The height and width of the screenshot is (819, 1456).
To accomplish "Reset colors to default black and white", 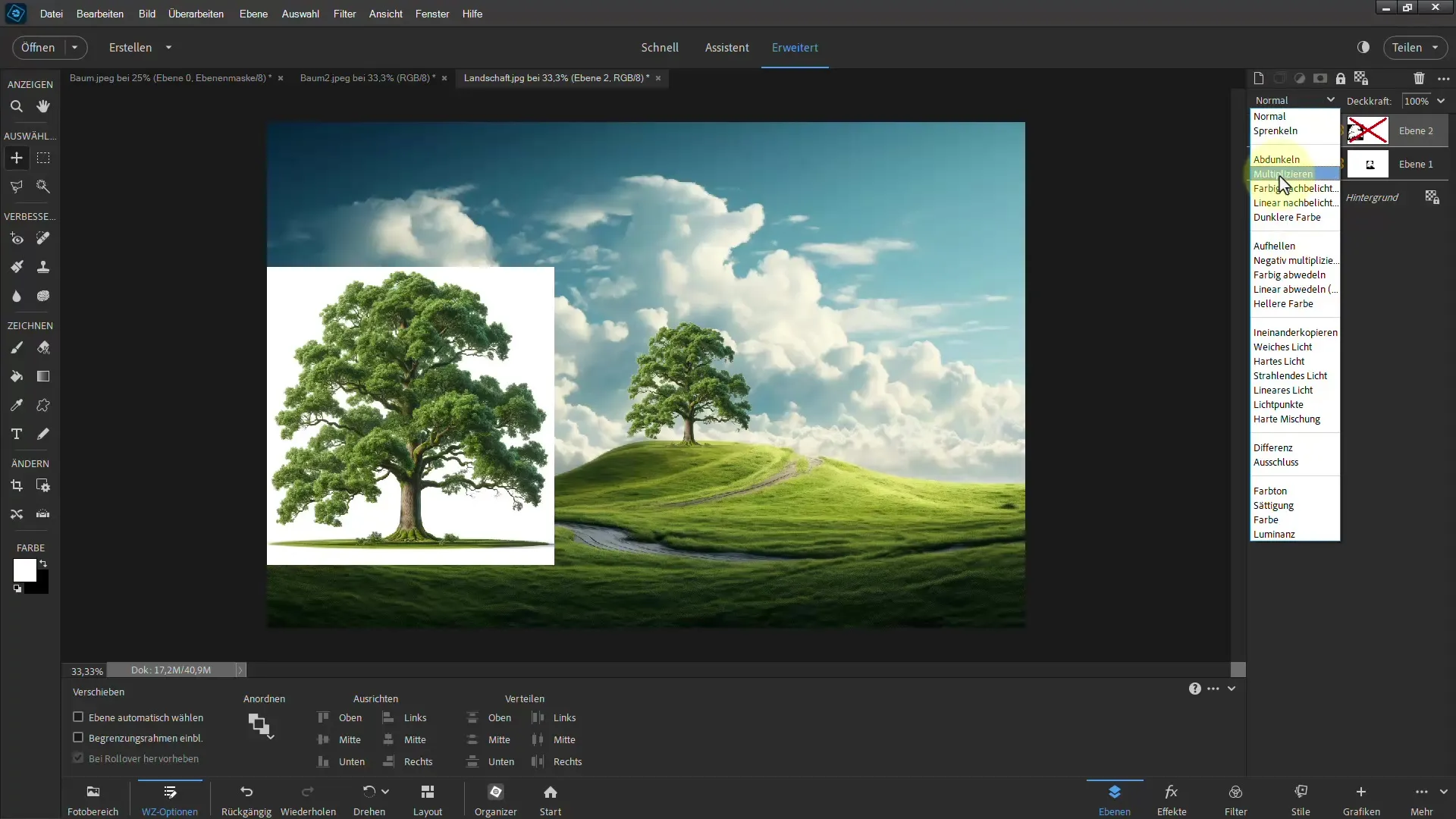I will coord(17,588).
